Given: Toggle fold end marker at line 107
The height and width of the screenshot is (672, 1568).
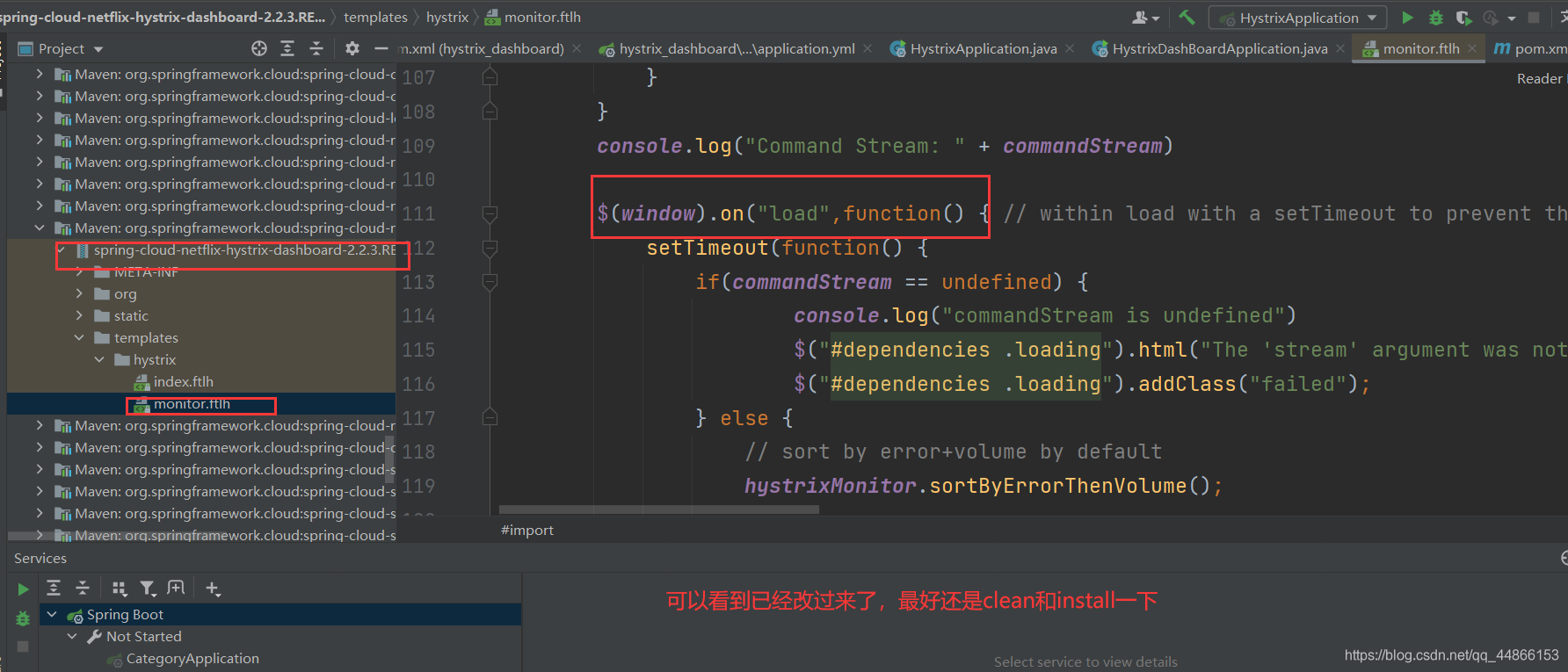Looking at the screenshot, I should click(490, 77).
